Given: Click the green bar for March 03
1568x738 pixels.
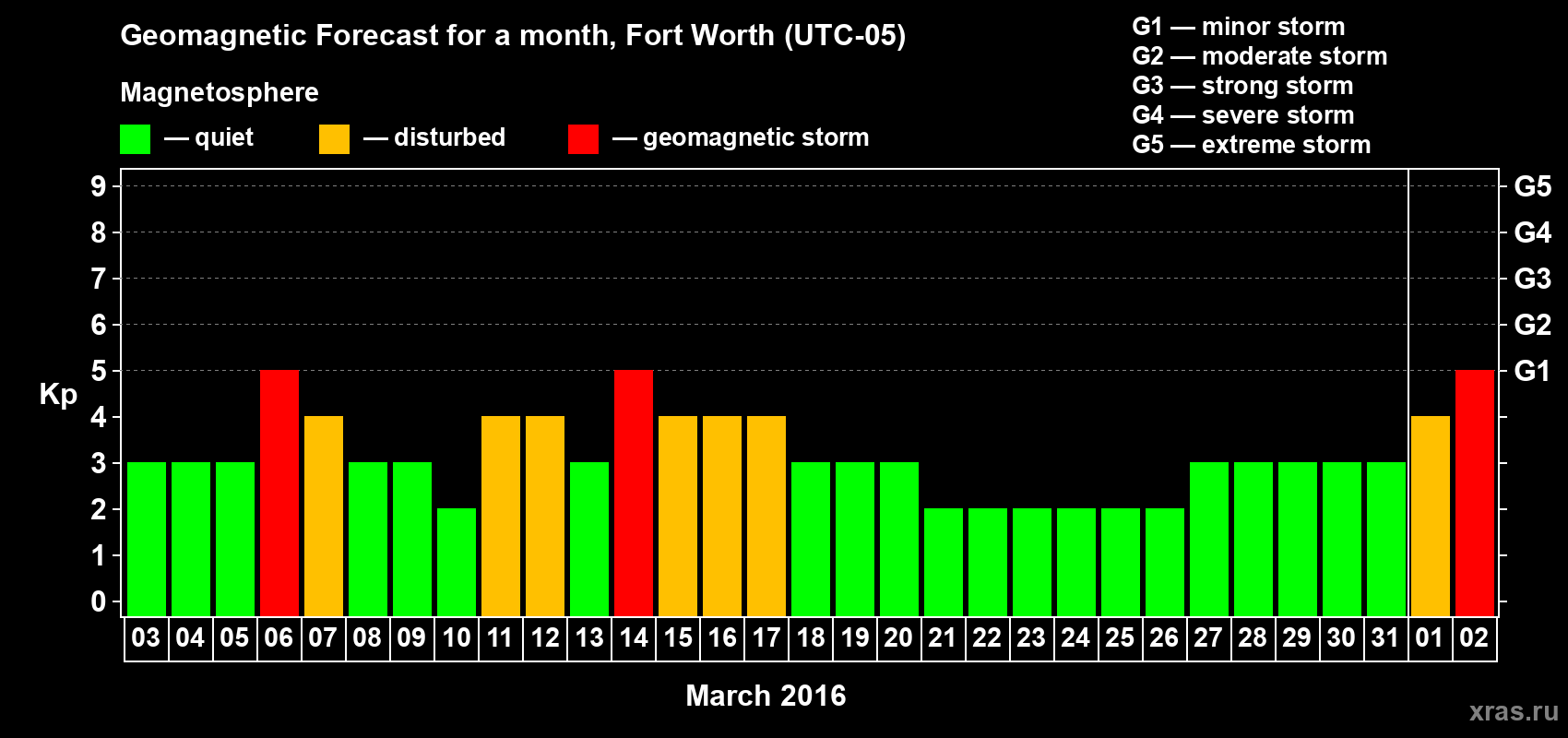Looking at the screenshot, I should click(x=147, y=539).
